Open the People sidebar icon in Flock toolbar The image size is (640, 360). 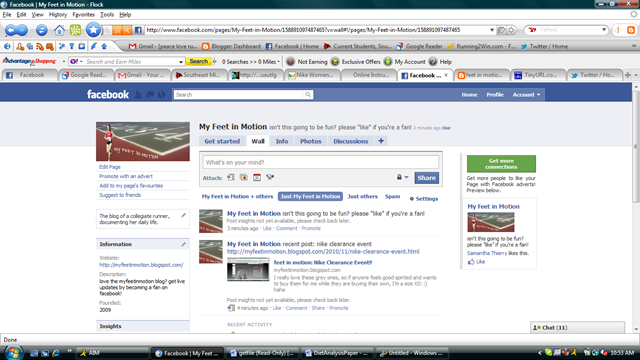tap(20, 47)
